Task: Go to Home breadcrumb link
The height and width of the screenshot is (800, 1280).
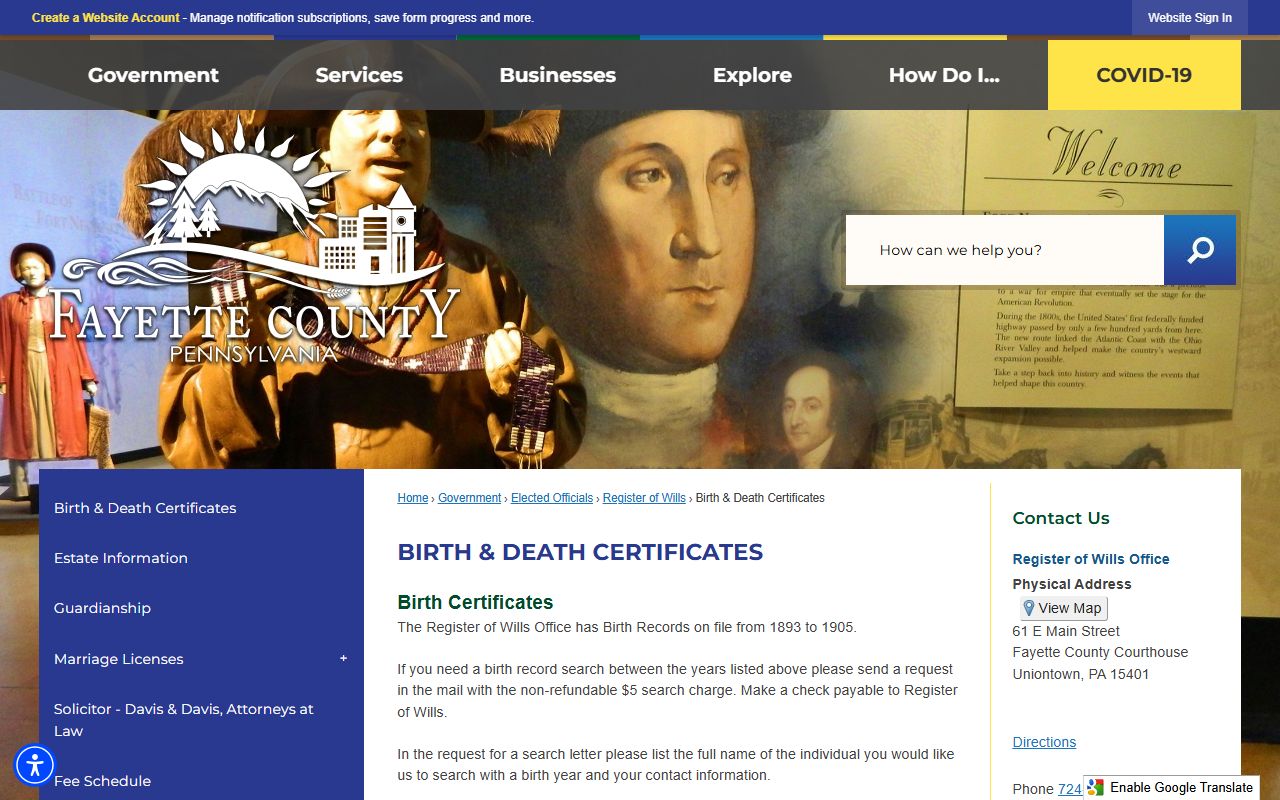Action: point(413,498)
